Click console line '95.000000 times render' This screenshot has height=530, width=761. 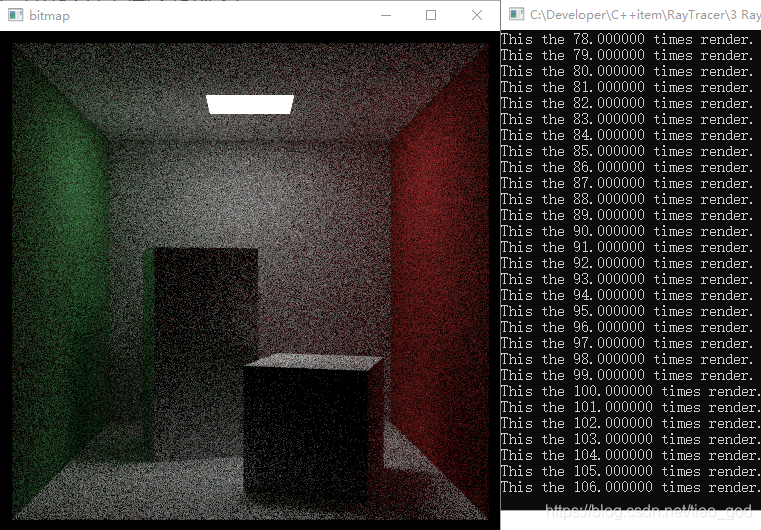(x=627, y=312)
